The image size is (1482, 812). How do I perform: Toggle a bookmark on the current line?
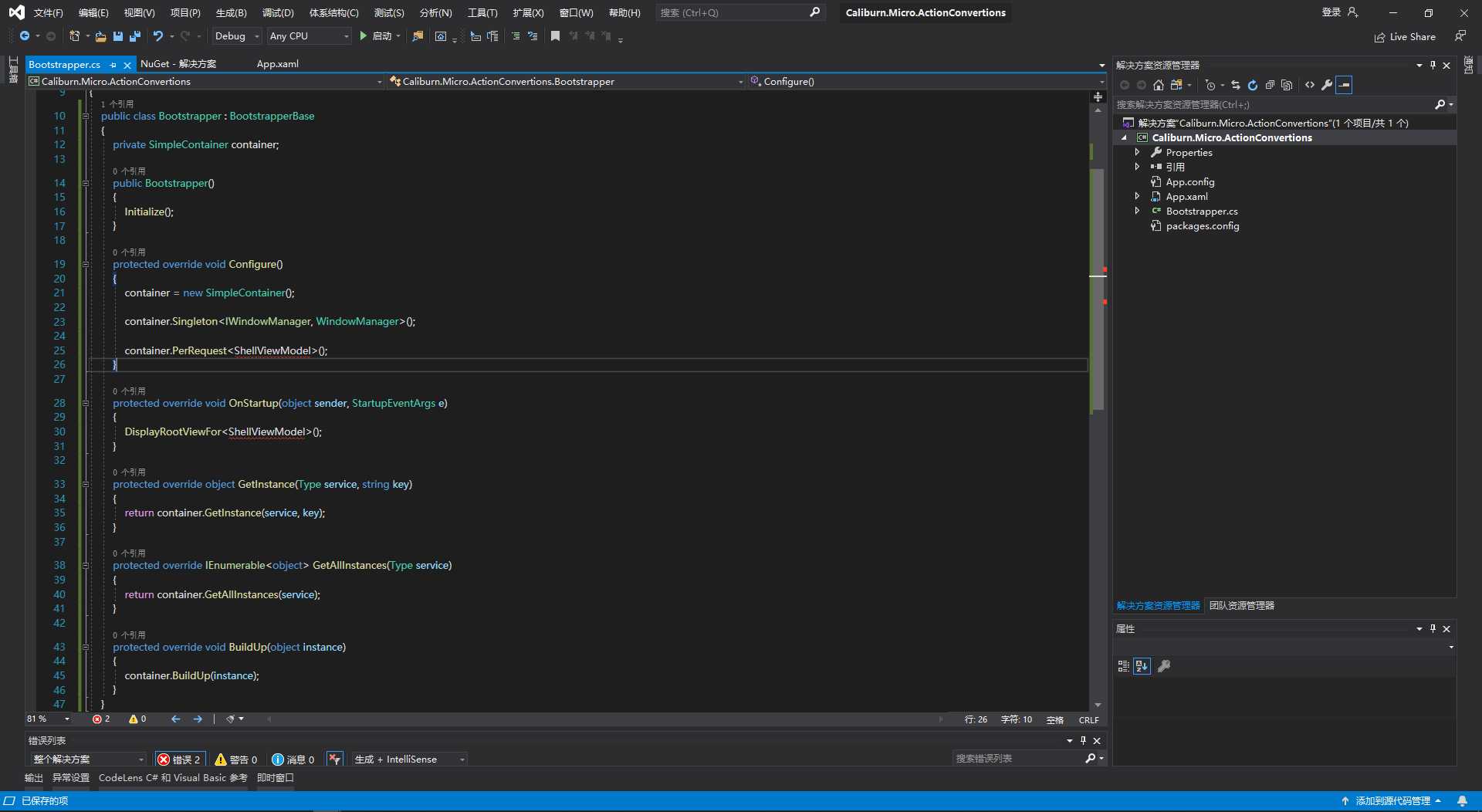[555, 36]
